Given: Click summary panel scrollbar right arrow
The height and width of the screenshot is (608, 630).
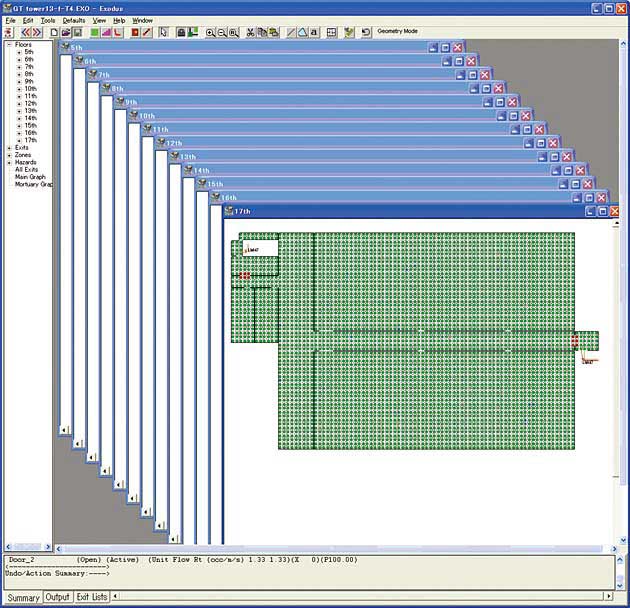Looking at the screenshot, I should click(x=609, y=596).
